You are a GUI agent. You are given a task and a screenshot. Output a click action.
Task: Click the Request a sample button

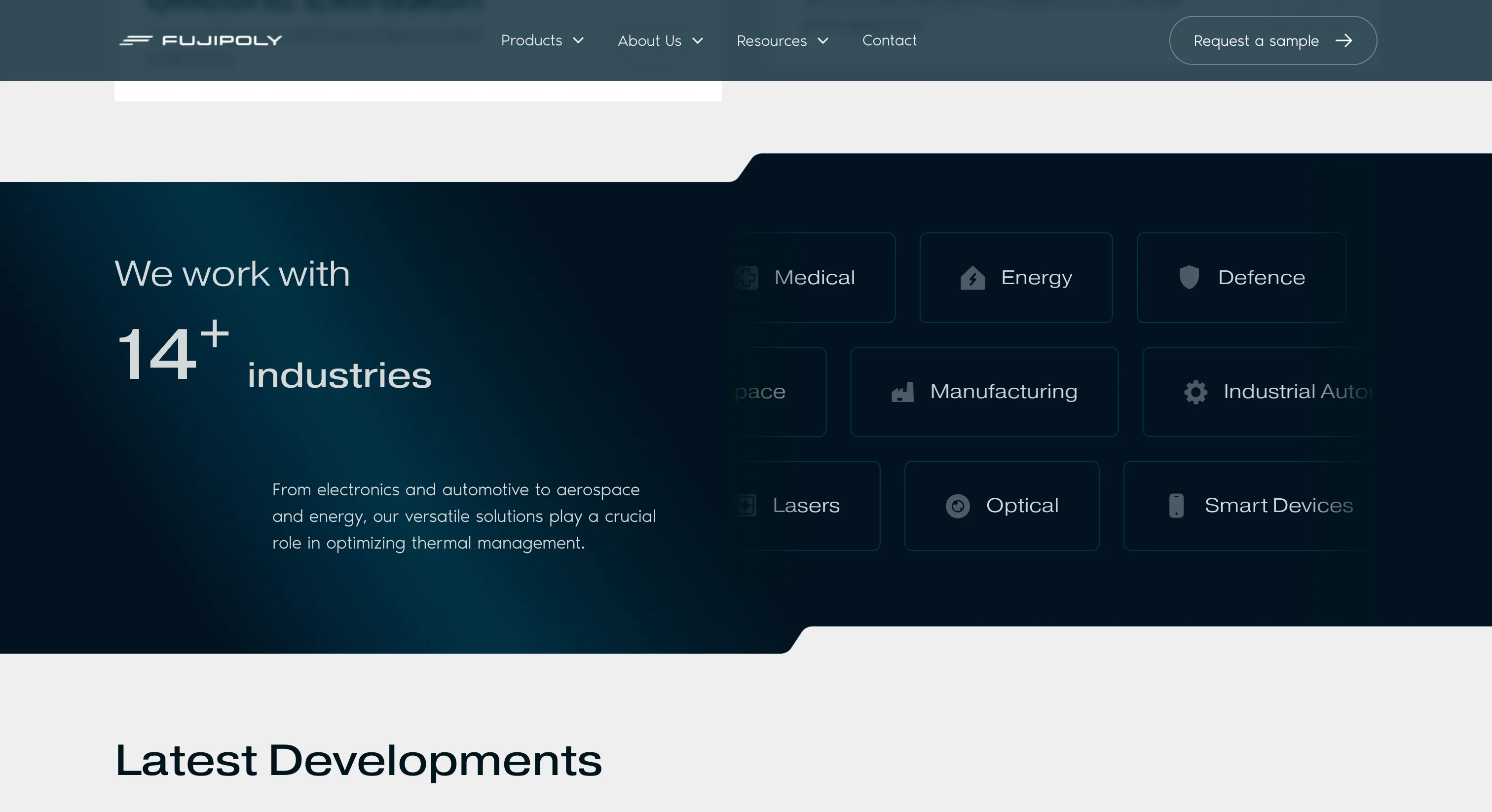(1272, 40)
